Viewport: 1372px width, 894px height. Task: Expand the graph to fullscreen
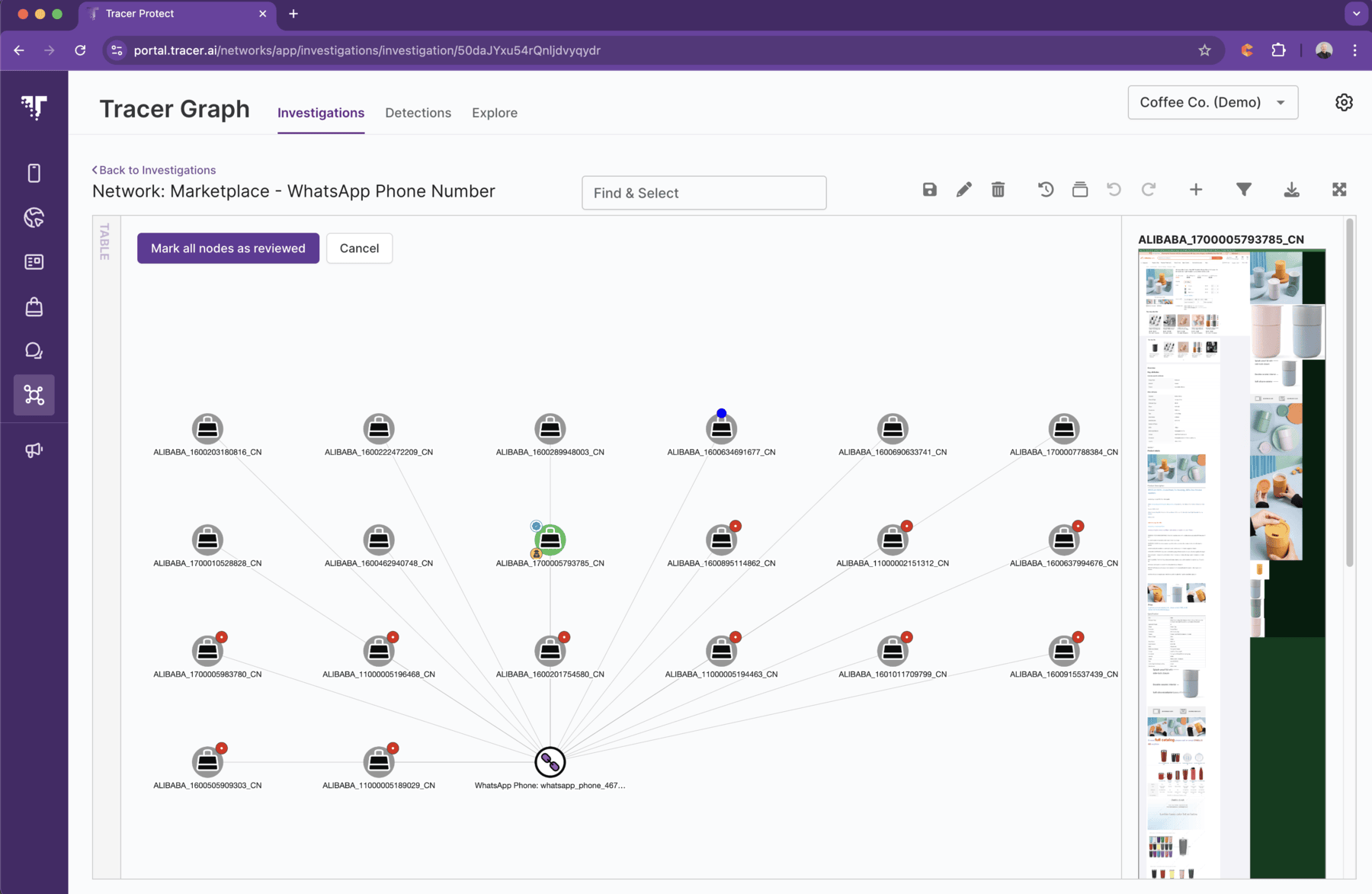[x=1339, y=190]
